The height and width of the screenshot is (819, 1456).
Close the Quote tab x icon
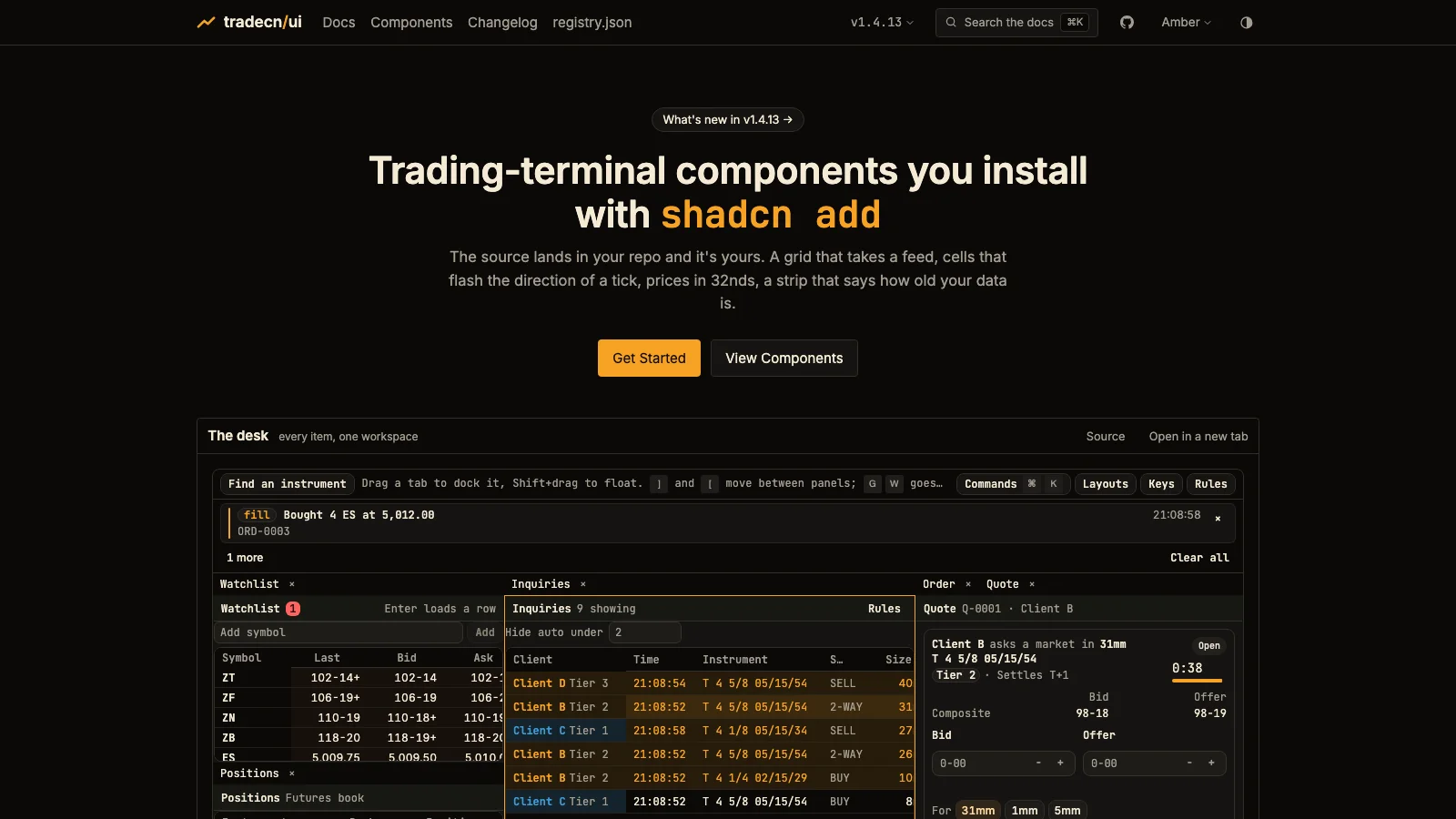[1031, 583]
